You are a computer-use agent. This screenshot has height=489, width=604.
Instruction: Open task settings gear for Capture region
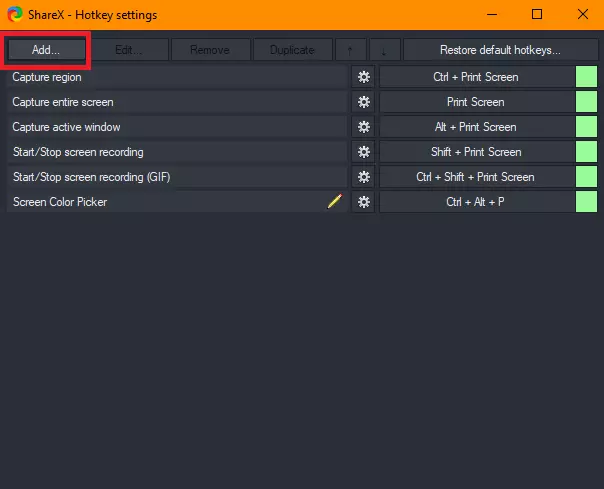tap(364, 77)
